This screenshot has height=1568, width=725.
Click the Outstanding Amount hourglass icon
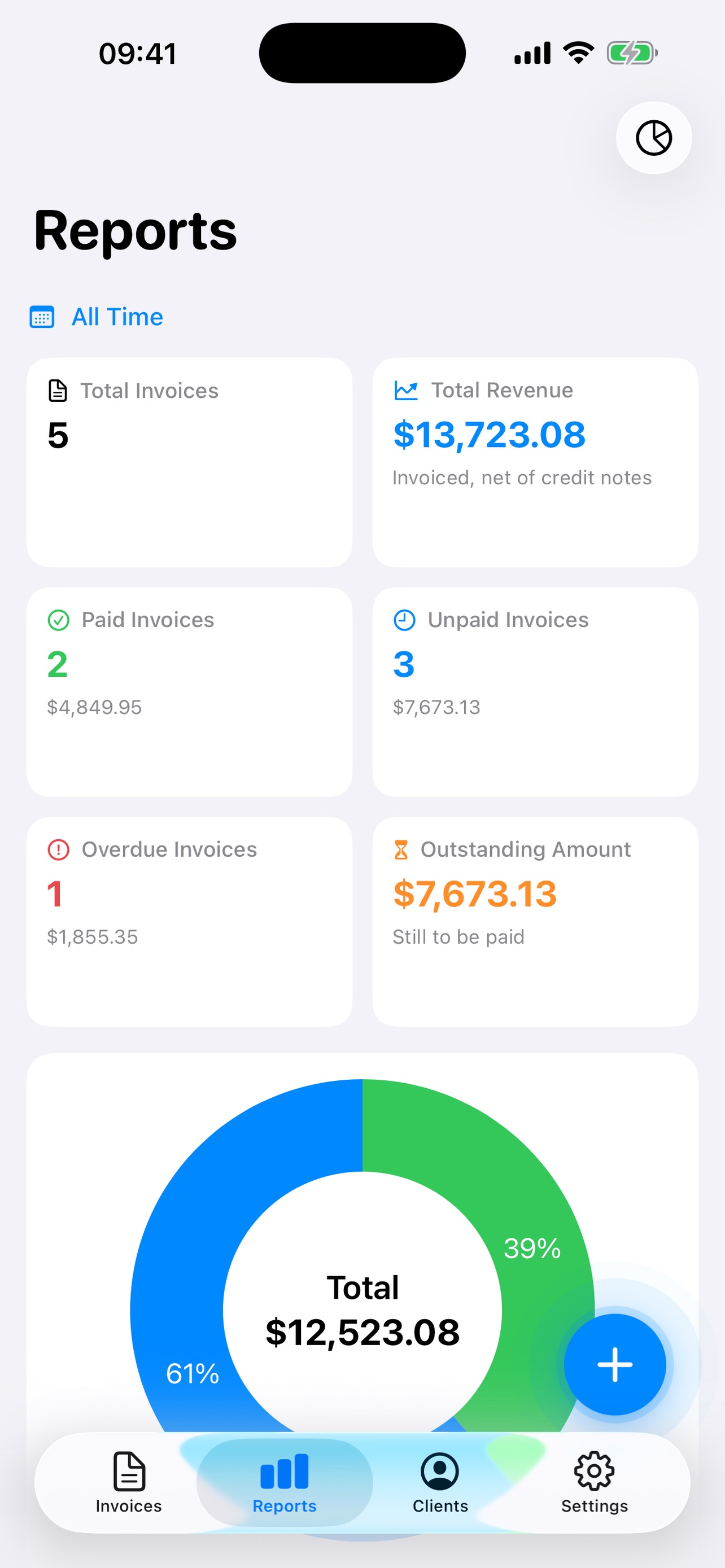click(x=400, y=849)
